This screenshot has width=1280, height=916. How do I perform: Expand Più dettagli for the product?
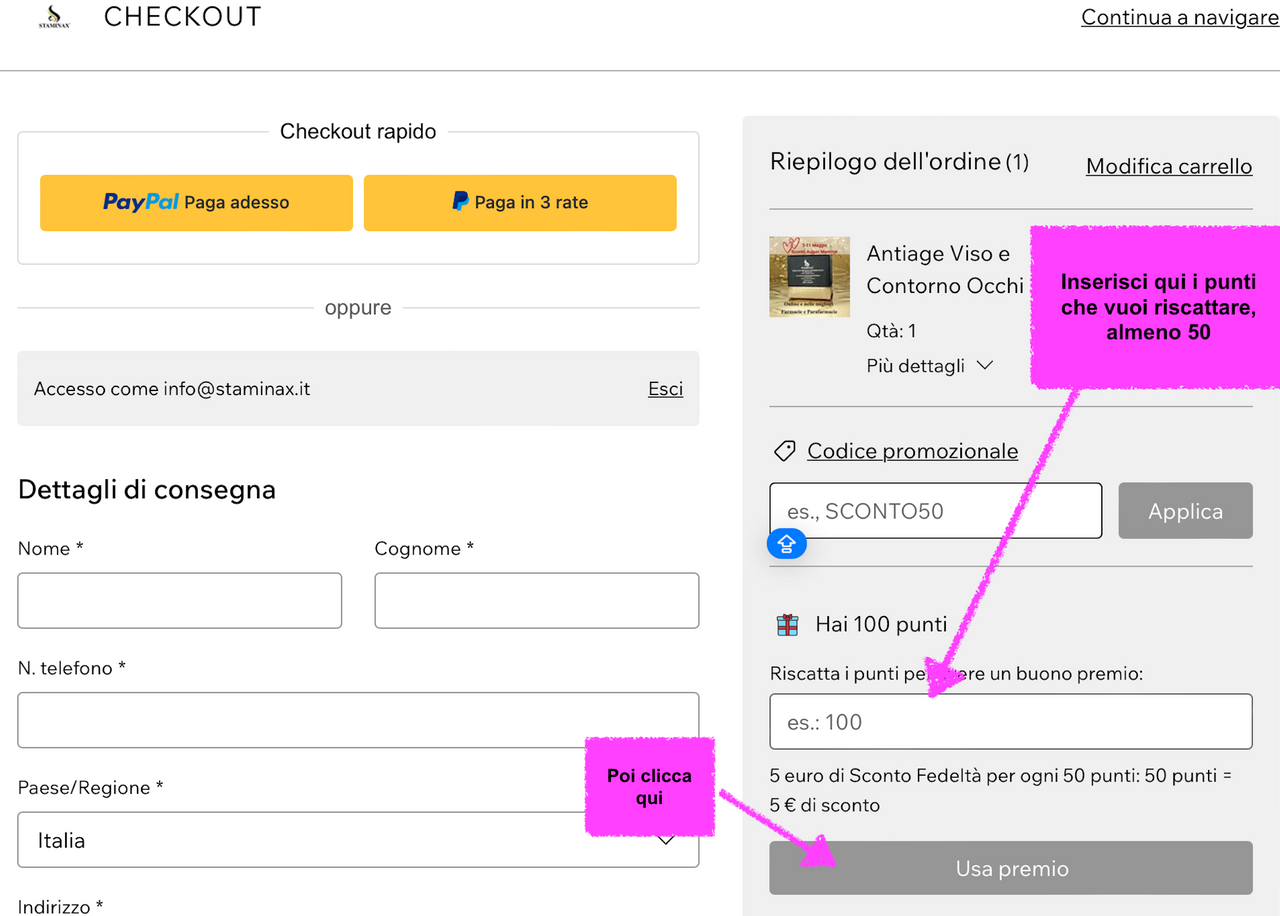(x=929, y=366)
